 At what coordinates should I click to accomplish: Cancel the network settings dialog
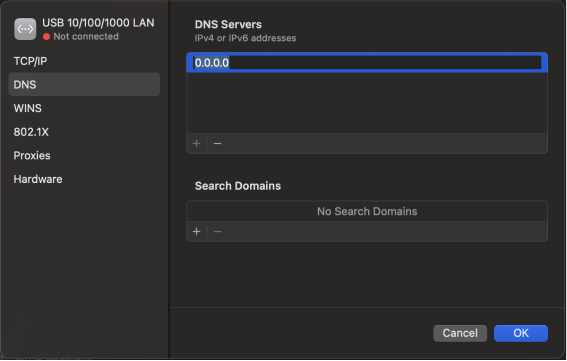tap(460, 333)
